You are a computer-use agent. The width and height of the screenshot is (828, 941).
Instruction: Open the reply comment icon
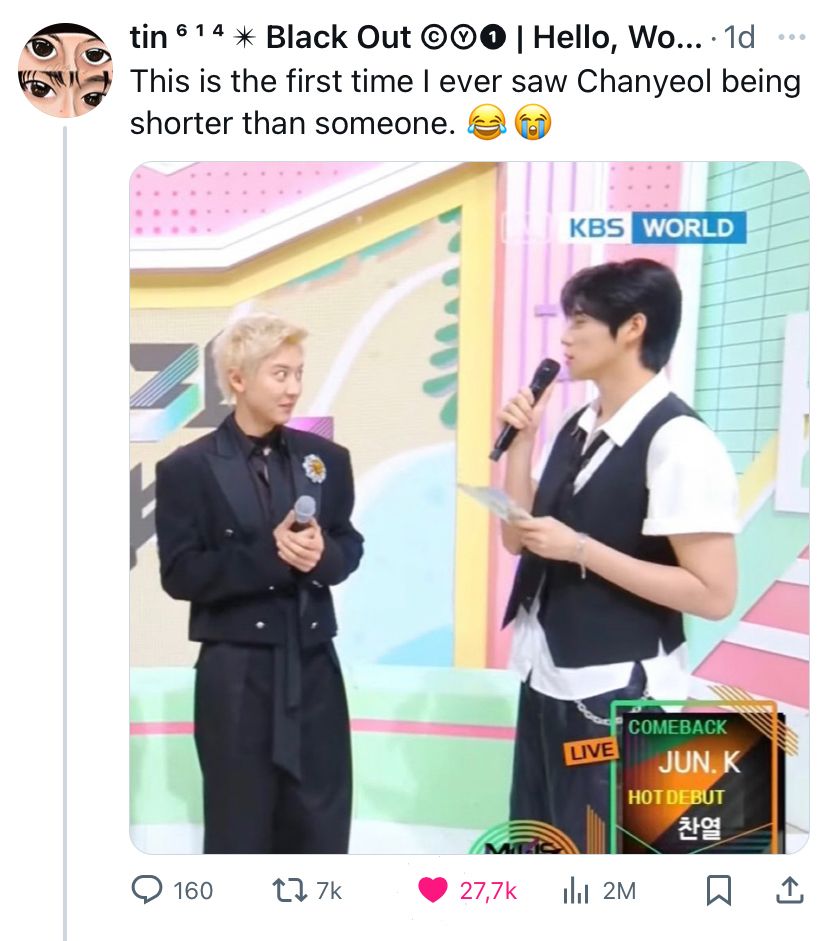(x=146, y=890)
